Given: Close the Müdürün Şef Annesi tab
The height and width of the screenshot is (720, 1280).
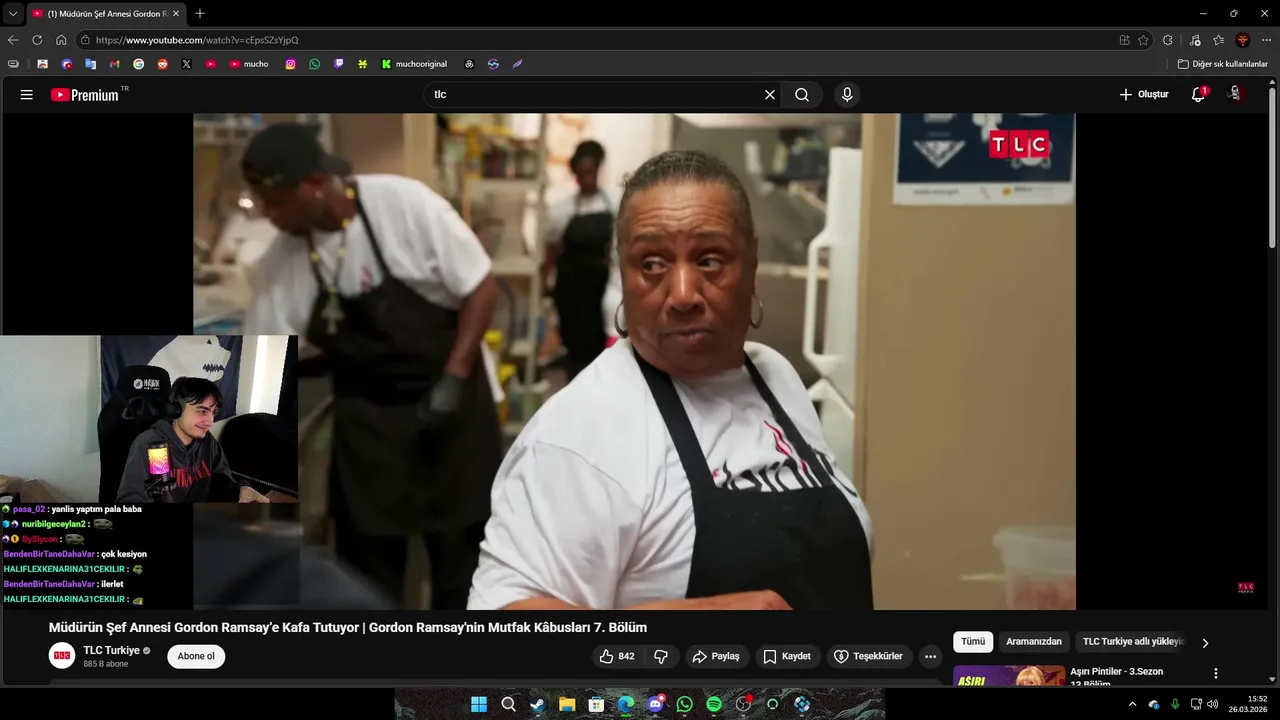Looking at the screenshot, I should pos(176,14).
